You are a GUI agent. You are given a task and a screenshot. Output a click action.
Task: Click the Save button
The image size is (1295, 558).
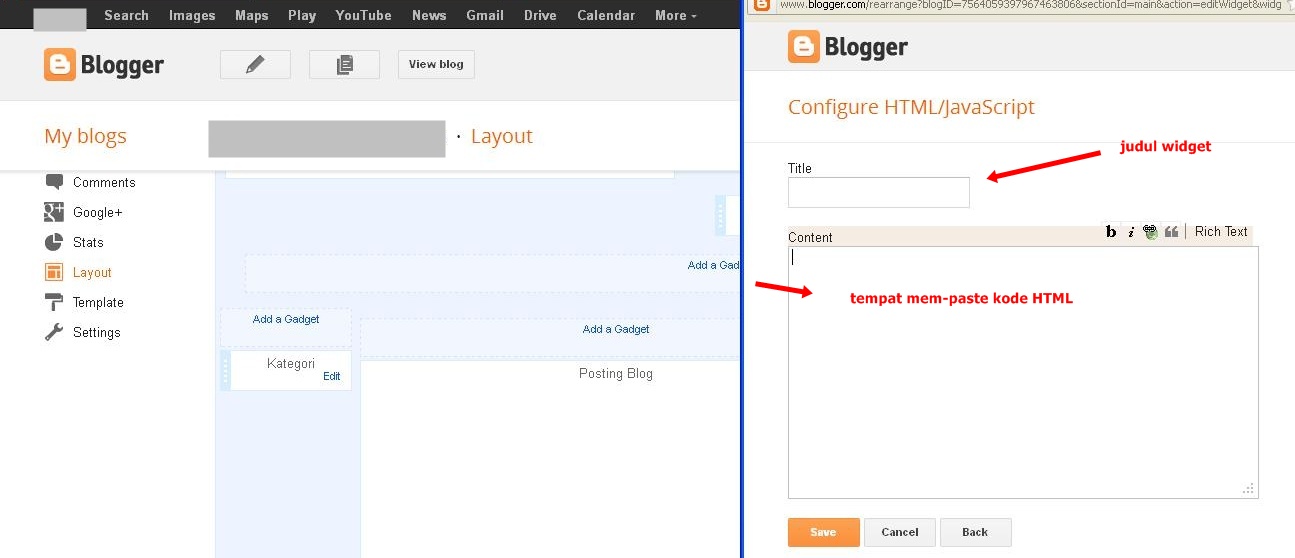(824, 532)
